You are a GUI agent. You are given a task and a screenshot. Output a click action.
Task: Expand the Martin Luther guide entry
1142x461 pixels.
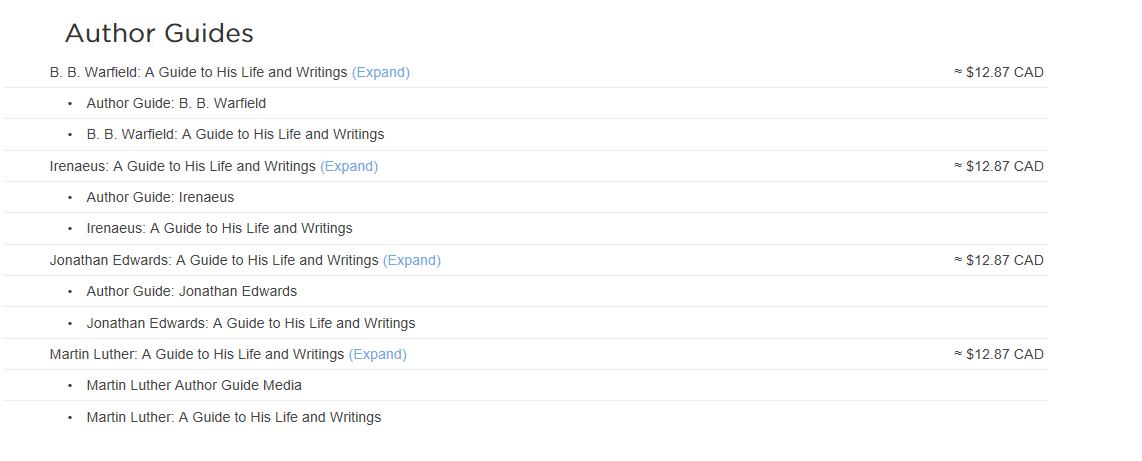377,354
